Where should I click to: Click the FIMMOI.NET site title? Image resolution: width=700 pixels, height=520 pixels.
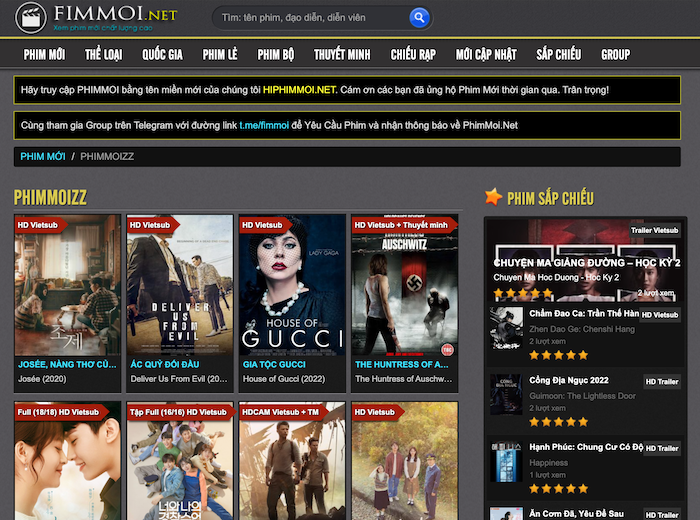tap(115, 14)
